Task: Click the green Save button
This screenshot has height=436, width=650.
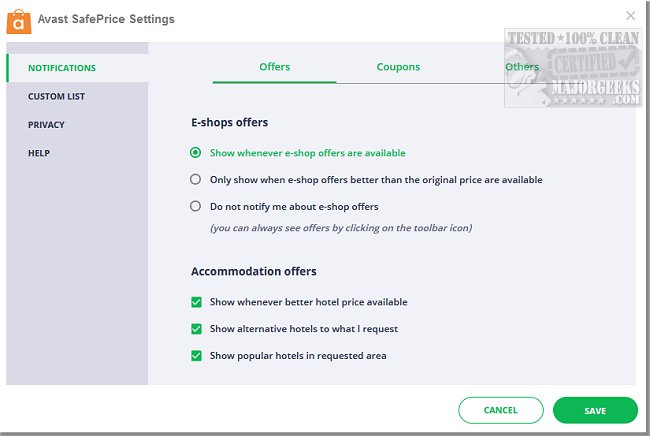Action: 595,410
